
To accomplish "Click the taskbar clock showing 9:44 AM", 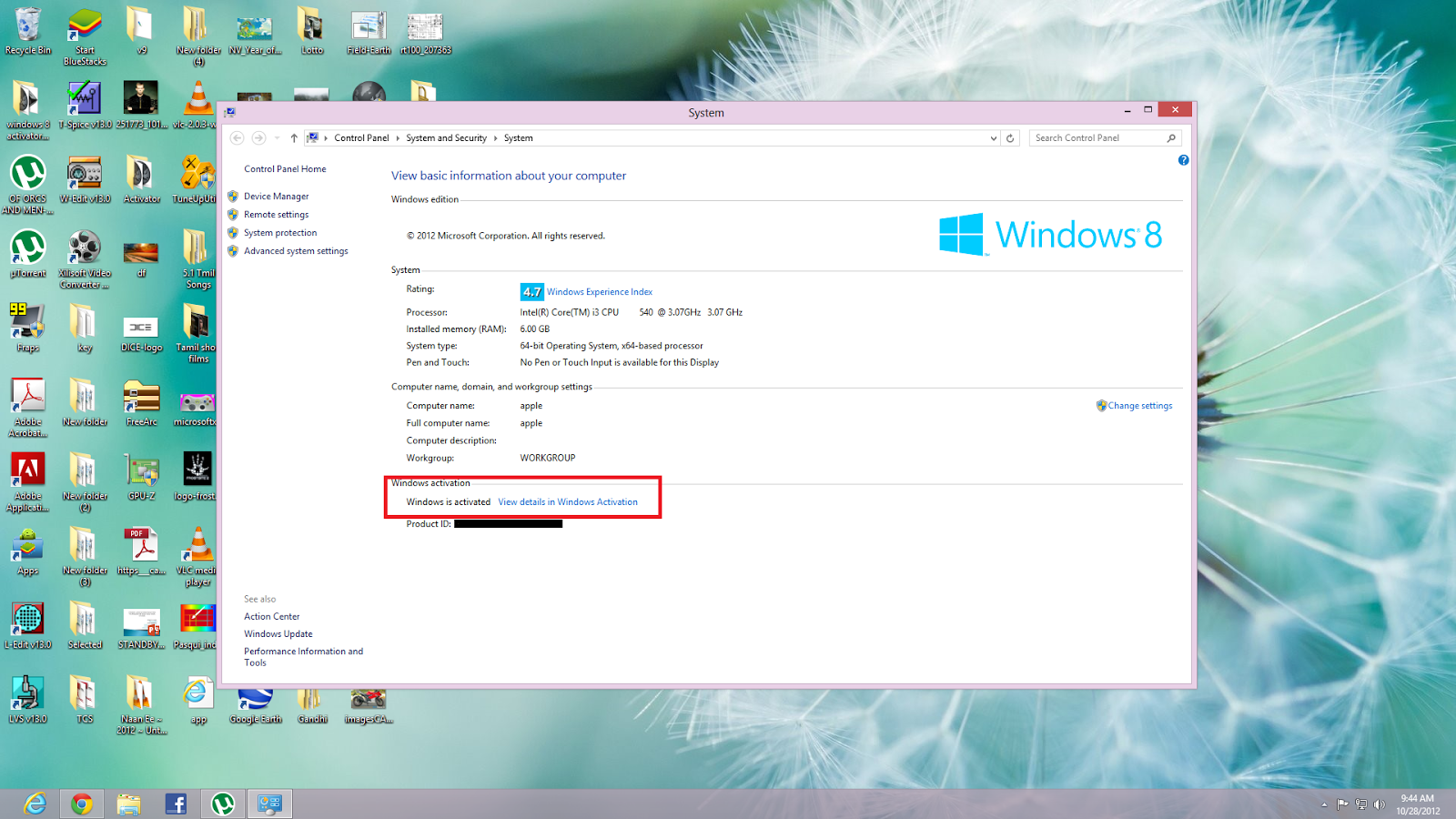I will [1418, 804].
